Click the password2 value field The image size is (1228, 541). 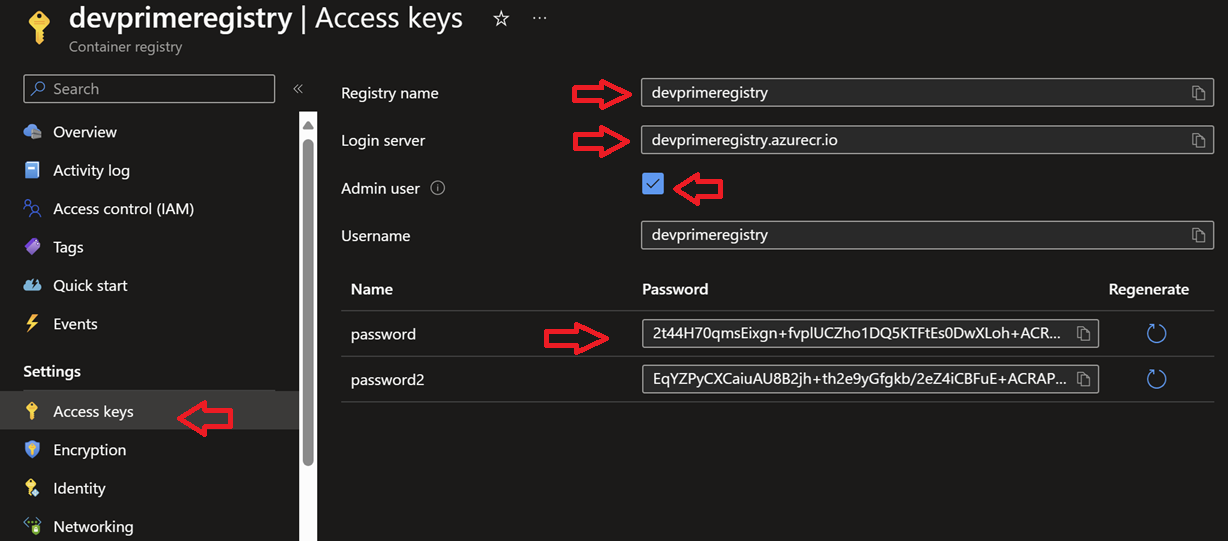click(x=870, y=379)
